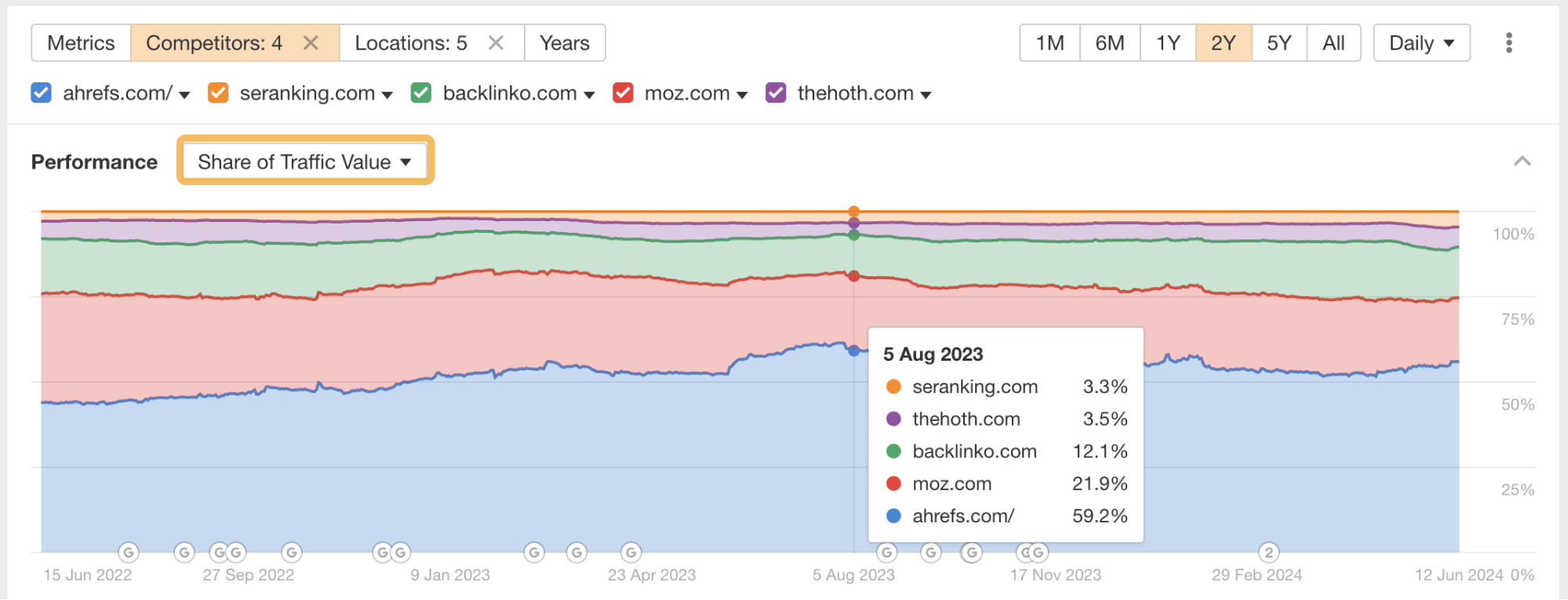
Task: Click the orange seranking.com legend dot in tooltip
Action: [893, 387]
